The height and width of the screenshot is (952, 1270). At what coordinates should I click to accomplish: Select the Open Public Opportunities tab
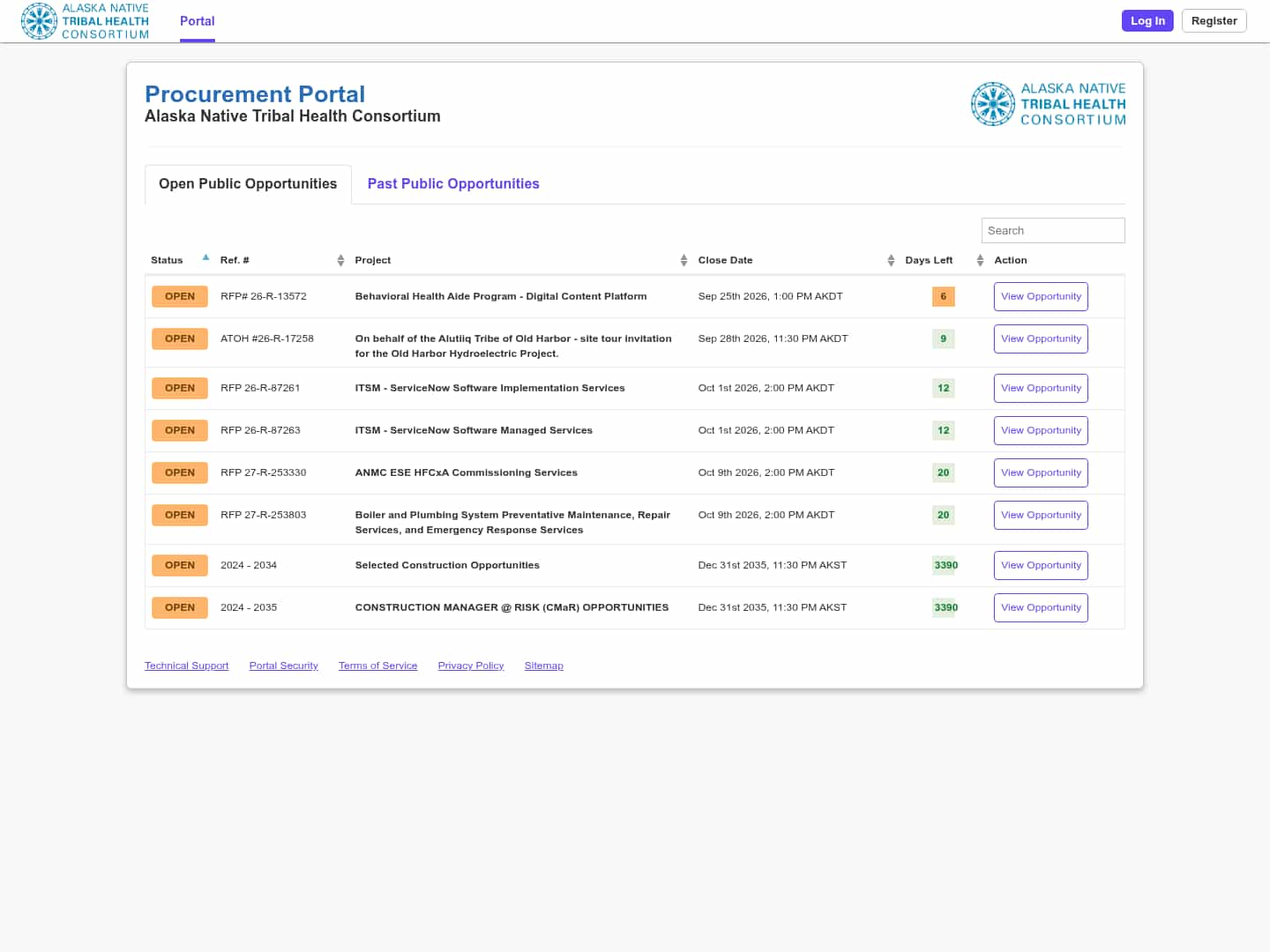pos(248,183)
